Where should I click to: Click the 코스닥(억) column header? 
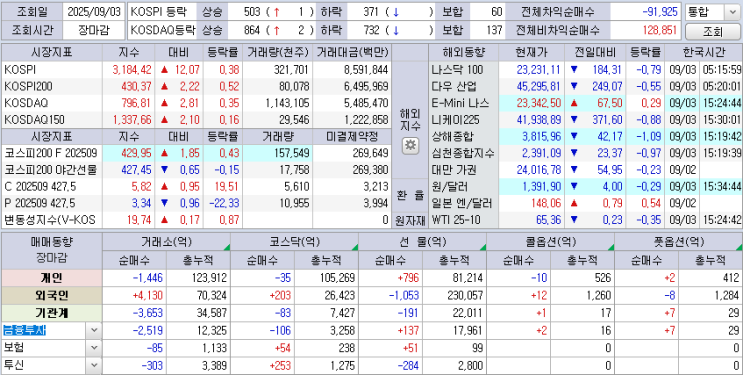[x=294, y=242]
